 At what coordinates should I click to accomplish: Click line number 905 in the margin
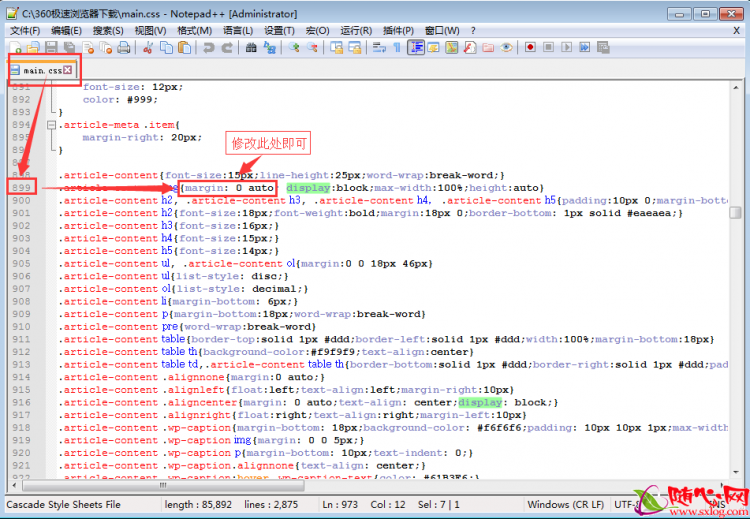tap(22, 264)
